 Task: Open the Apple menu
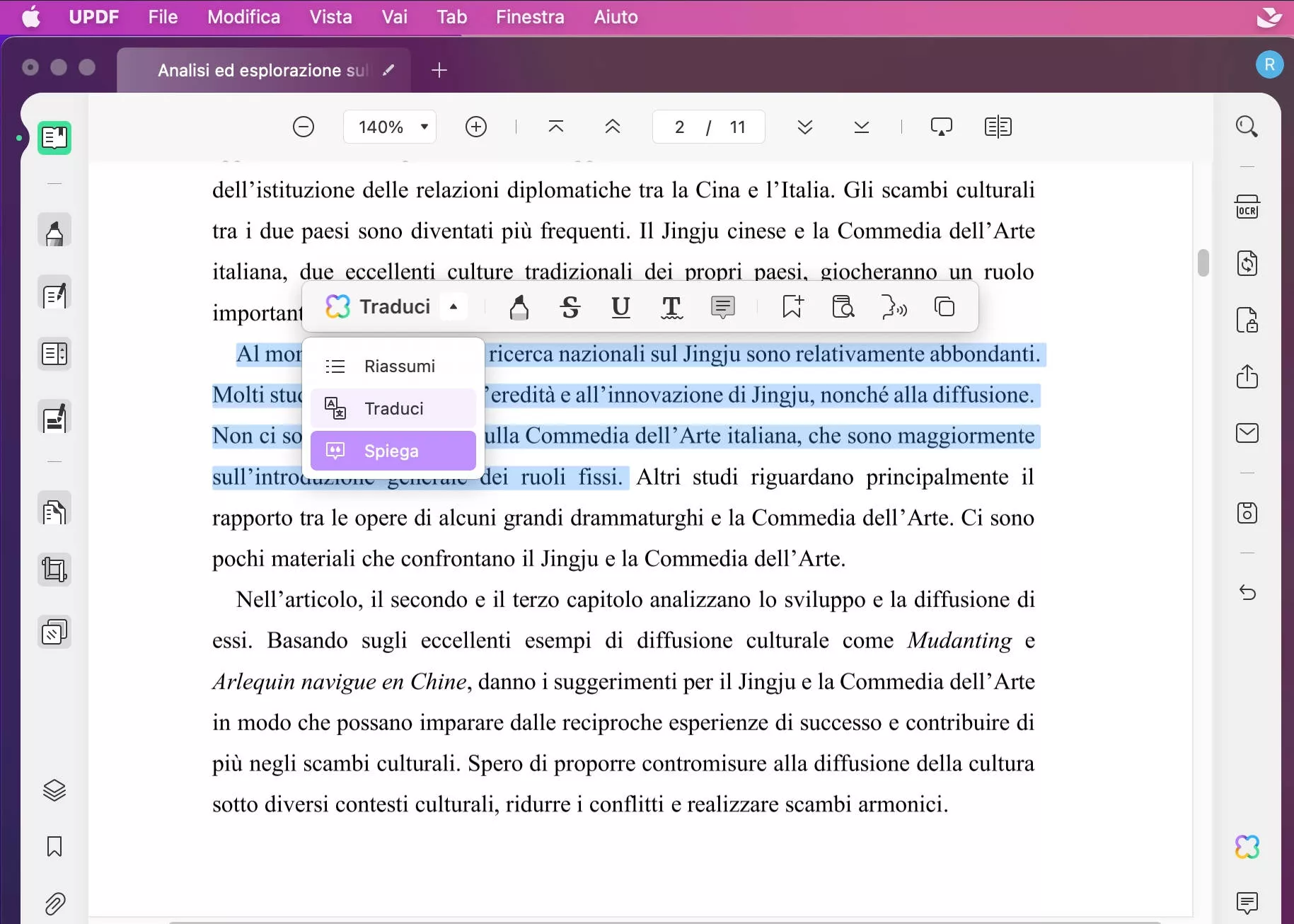(x=31, y=17)
